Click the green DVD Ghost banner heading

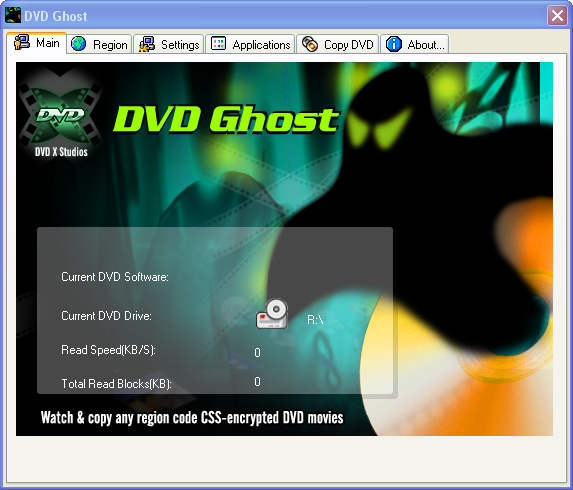(x=226, y=118)
